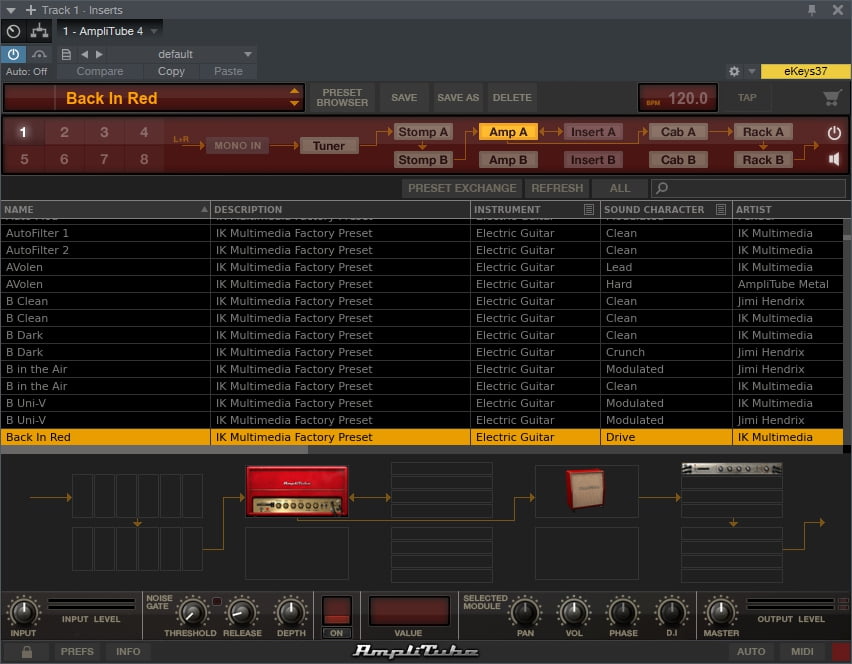Pin the plugin window
Viewport: 852px width, 664px height.
coord(812,10)
